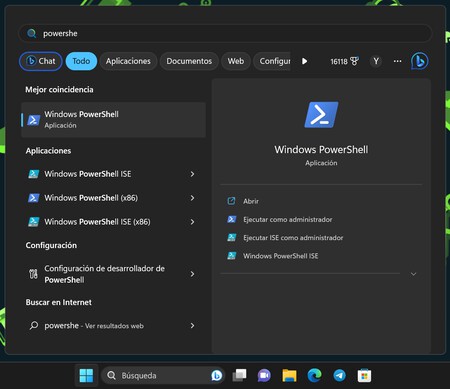
Task: Launch Microsoft Edge from taskbar
Action: pos(314,375)
